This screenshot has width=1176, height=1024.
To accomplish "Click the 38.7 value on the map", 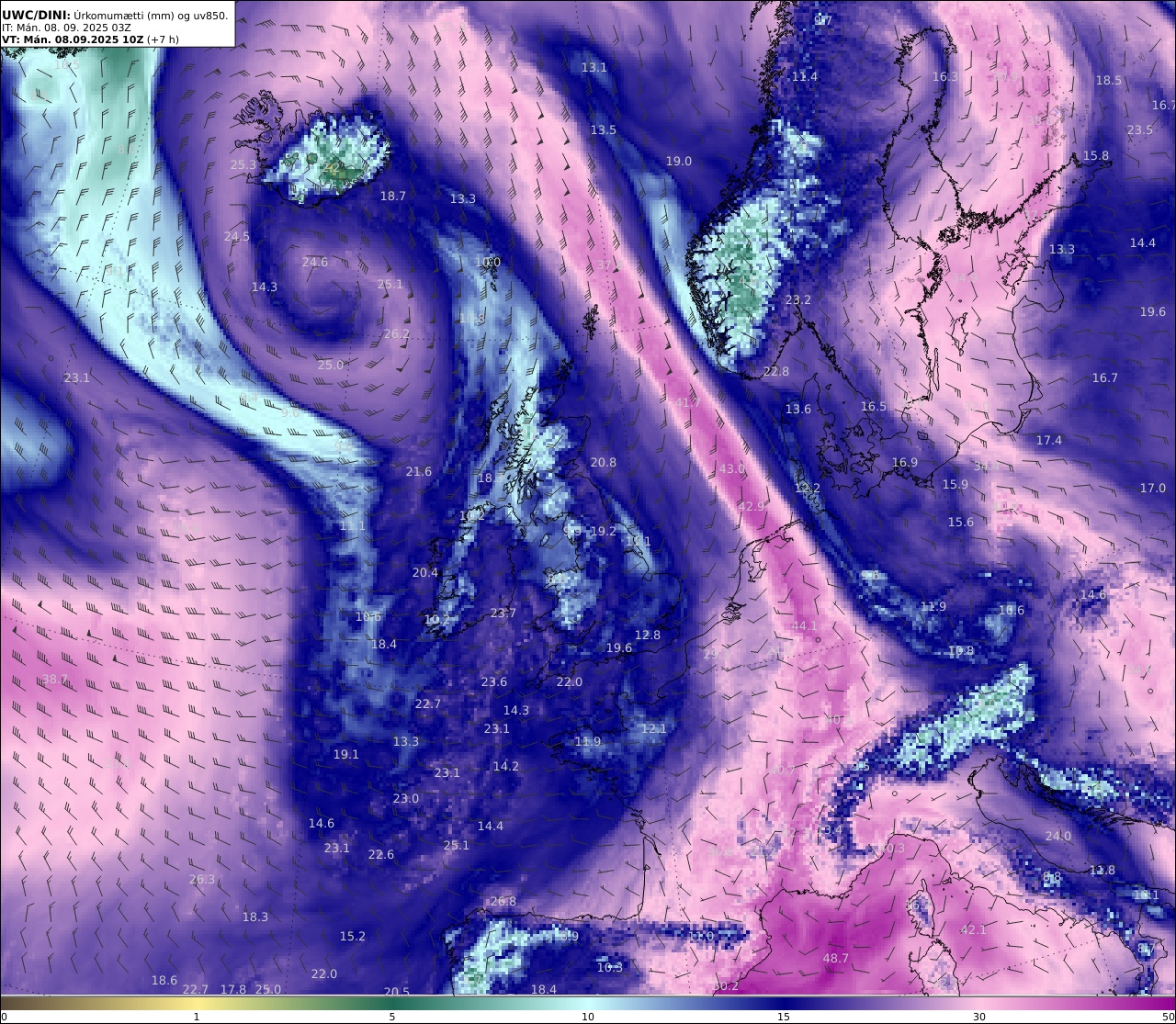I will 55,679.
